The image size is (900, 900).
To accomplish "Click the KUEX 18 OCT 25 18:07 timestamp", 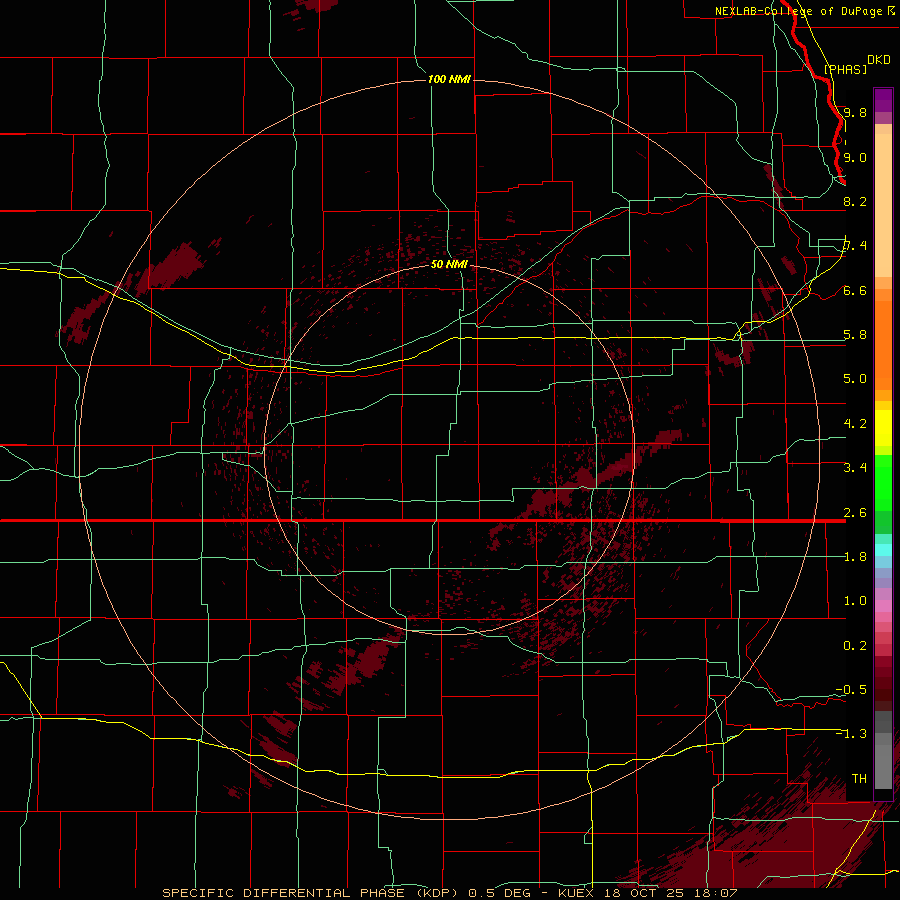I will point(648,893).
